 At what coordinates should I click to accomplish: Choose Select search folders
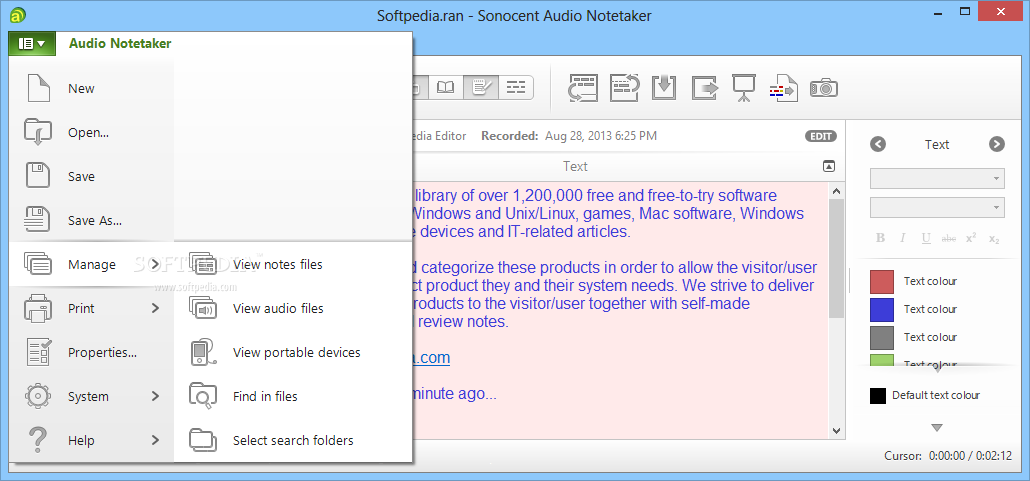(293, 440)
